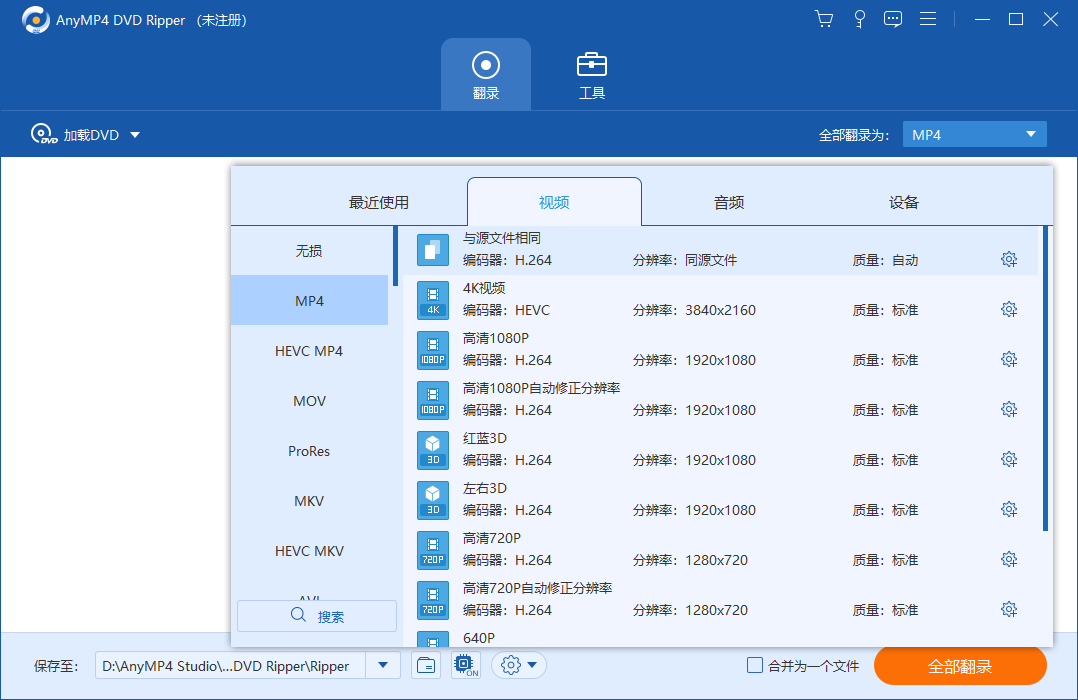The image size is (1078, 700).
Task: Choose 无损 format category
Action: (309, 251)
